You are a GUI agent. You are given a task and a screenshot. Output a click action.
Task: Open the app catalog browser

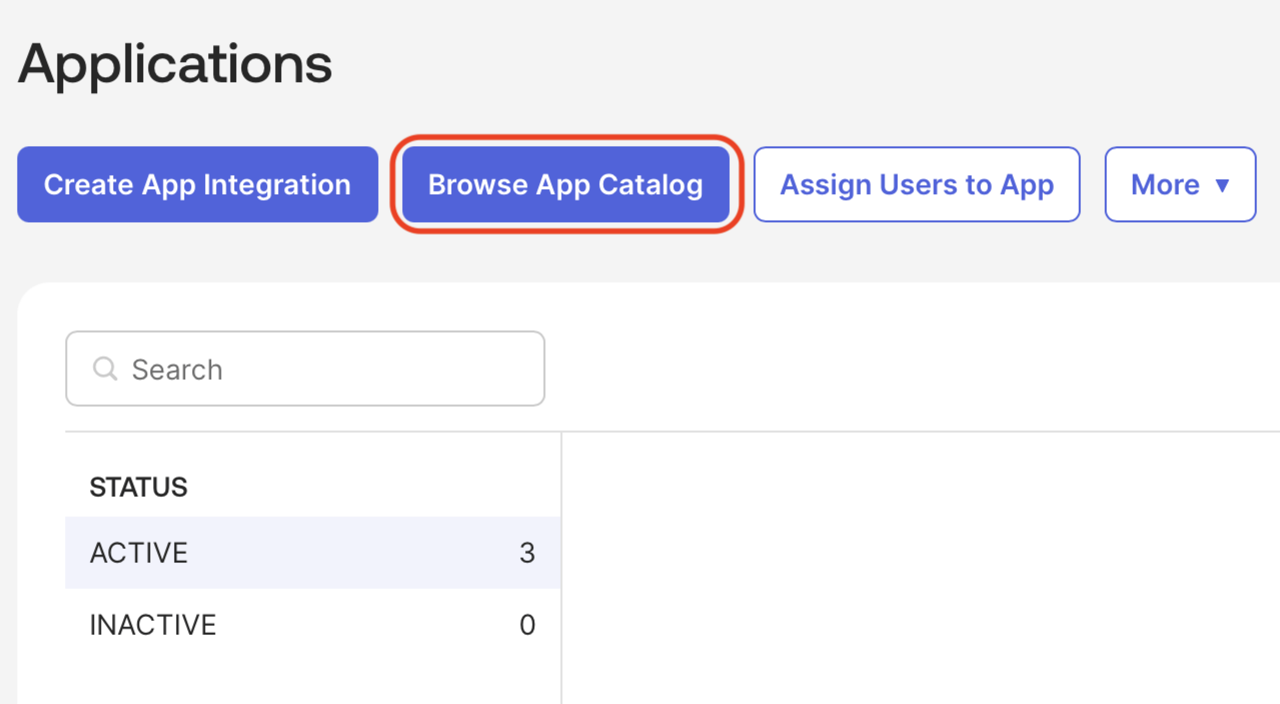pyautogui.click(x=566, y=184)
